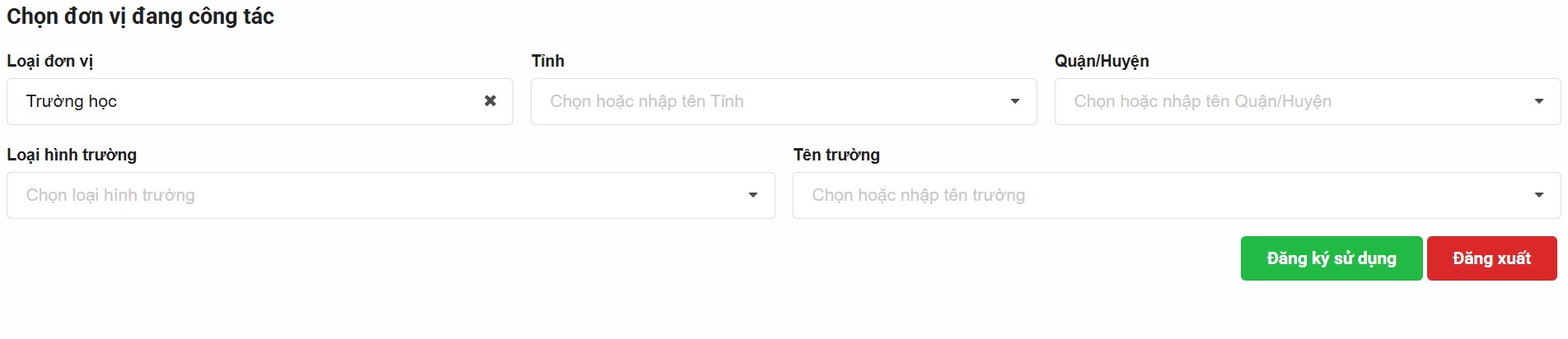Open the Tên trường dropdown arrow
Screen dimensions: 1568x339
[1538, 195]
